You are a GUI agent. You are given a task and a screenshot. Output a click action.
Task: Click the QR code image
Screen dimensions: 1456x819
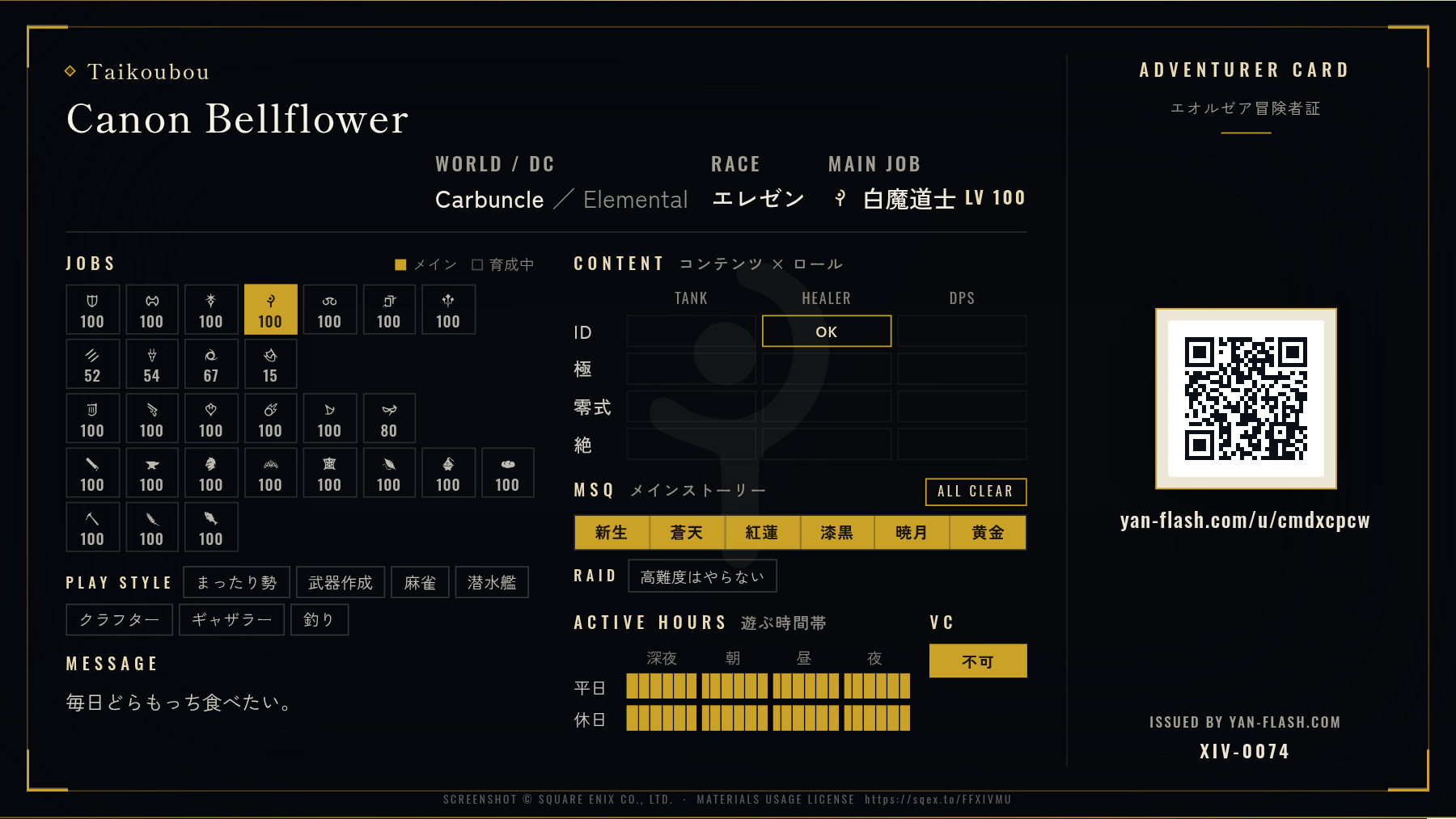(x=1246, y=399)
